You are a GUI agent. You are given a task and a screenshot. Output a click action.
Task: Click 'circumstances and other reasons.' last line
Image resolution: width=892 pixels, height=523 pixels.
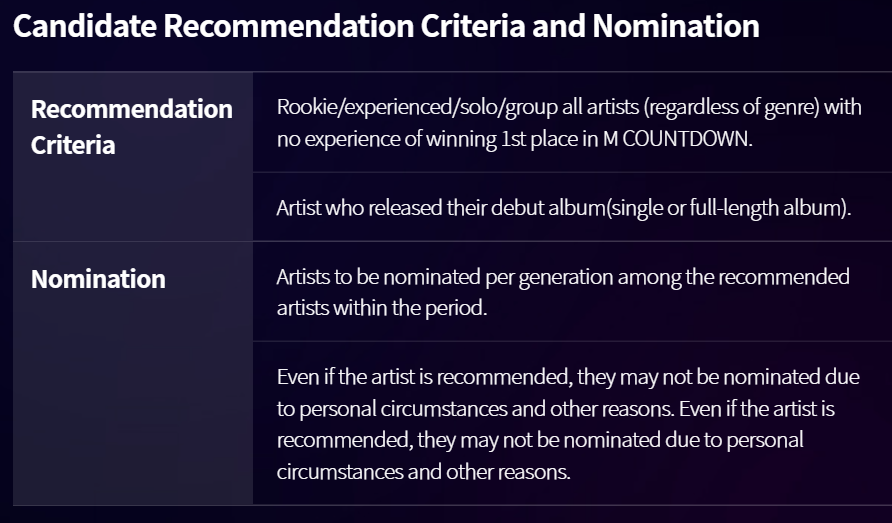[423, 472]
